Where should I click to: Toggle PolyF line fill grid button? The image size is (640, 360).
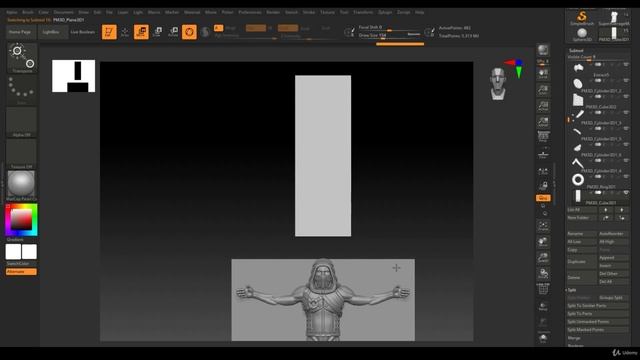[543, 289]
